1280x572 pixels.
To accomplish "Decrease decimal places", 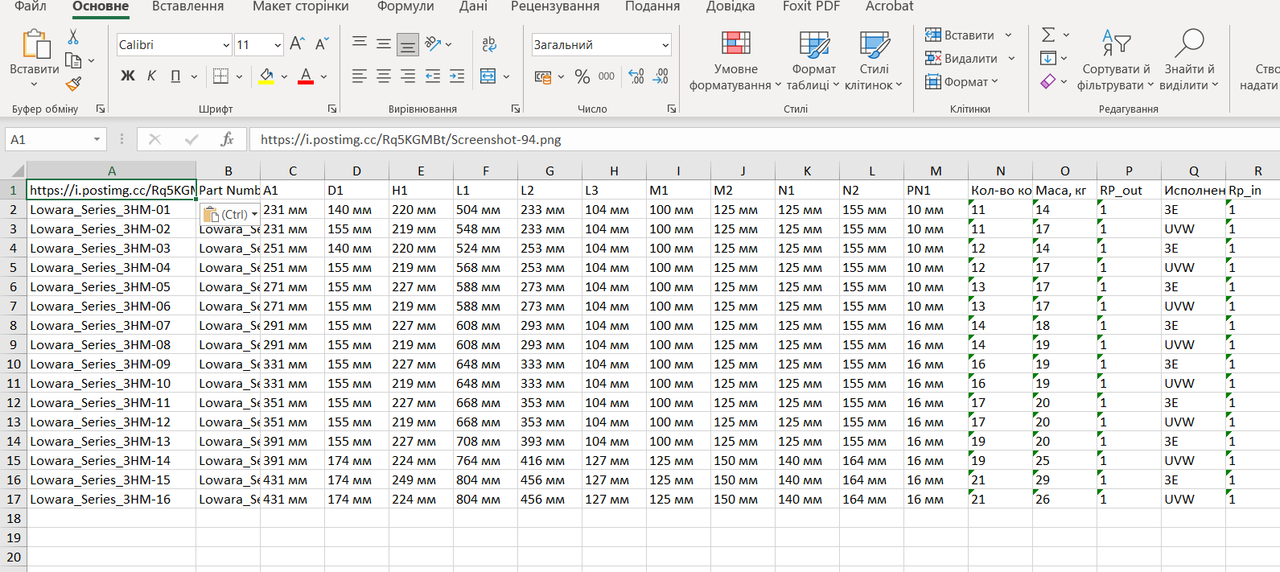I will 660,76.
